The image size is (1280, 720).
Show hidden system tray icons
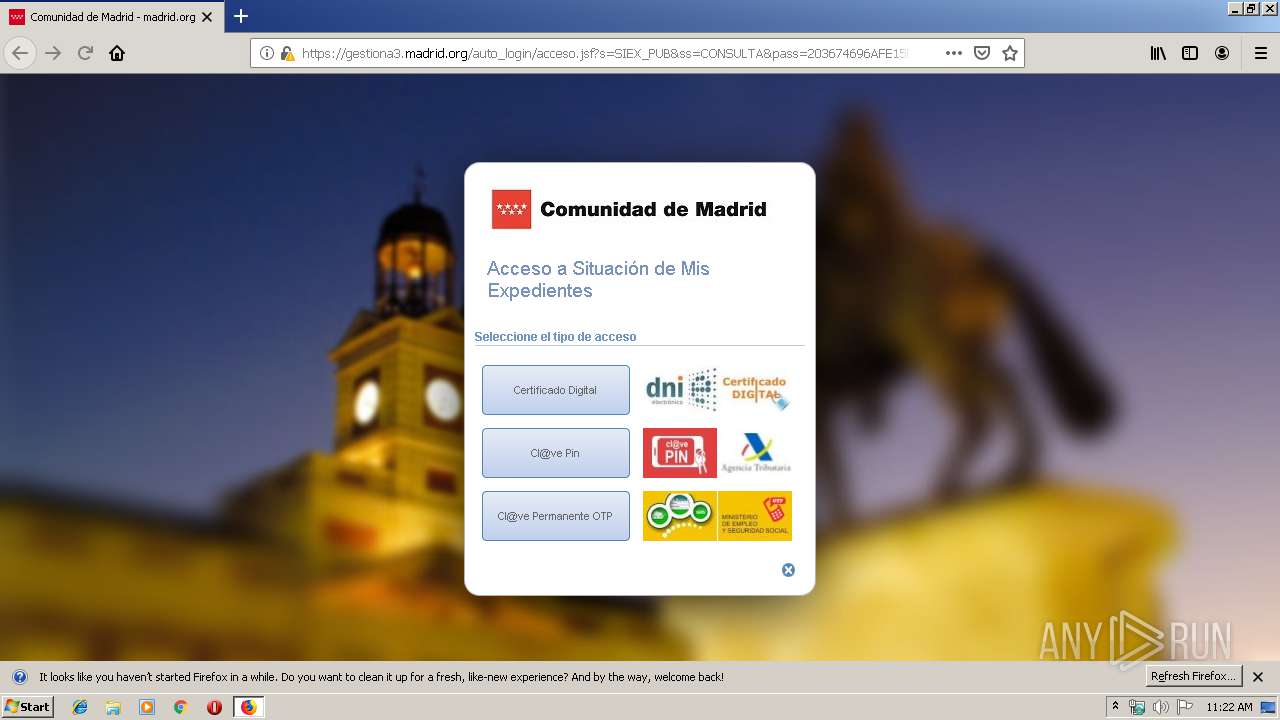click(1116, 707)
